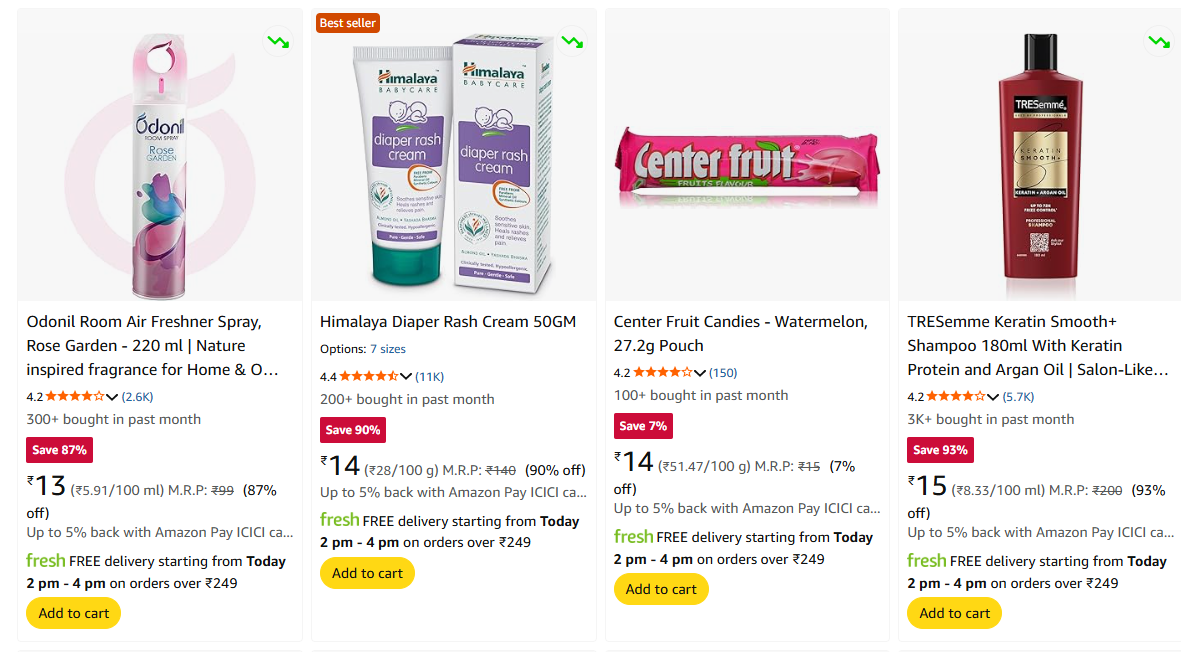Click the Odonil star rating icons
The width and height of the screenshot is (1181, 652).
click(x=75, y=396)
